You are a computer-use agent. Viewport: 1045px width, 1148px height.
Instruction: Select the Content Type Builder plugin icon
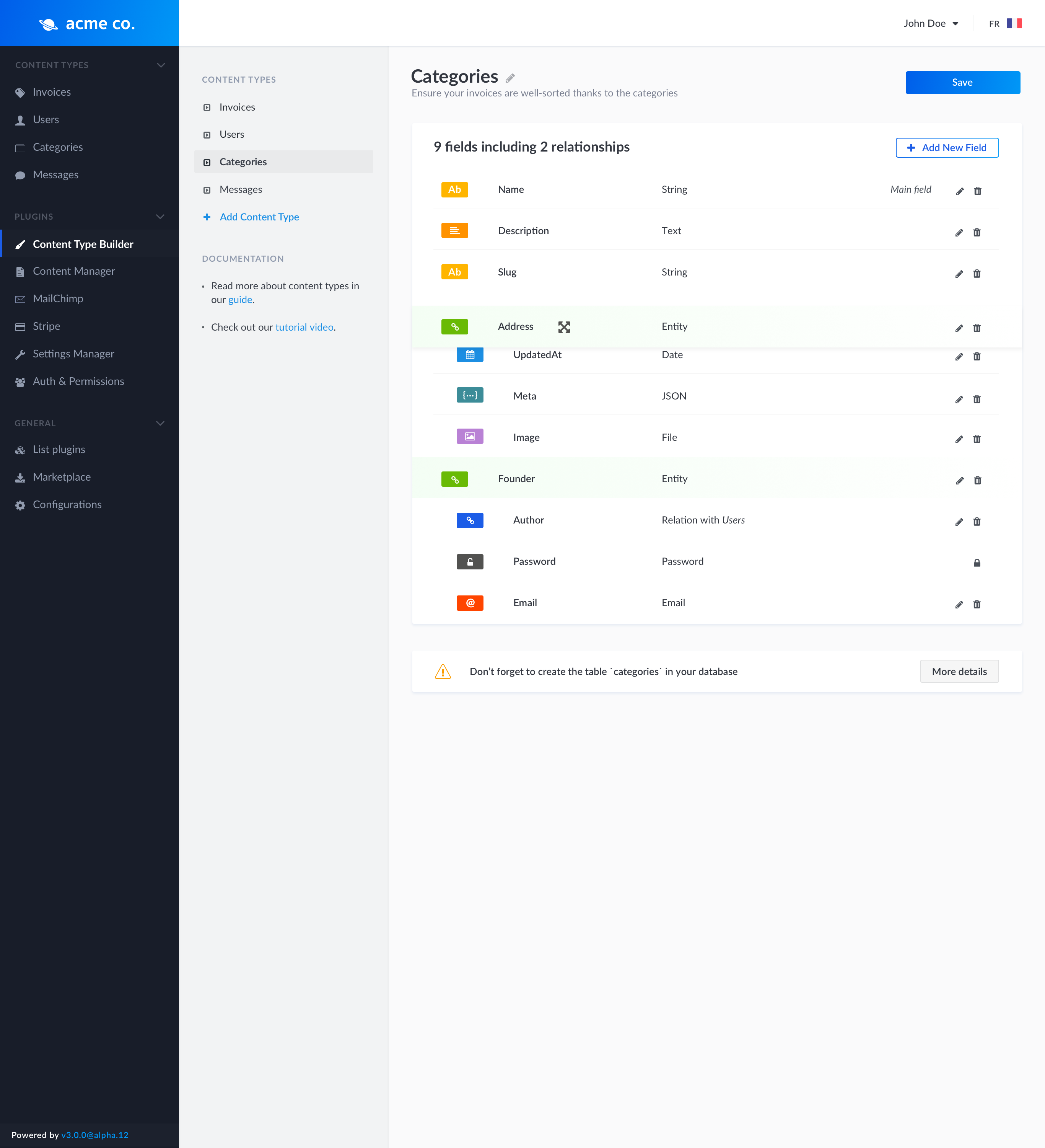coord(21,244)
